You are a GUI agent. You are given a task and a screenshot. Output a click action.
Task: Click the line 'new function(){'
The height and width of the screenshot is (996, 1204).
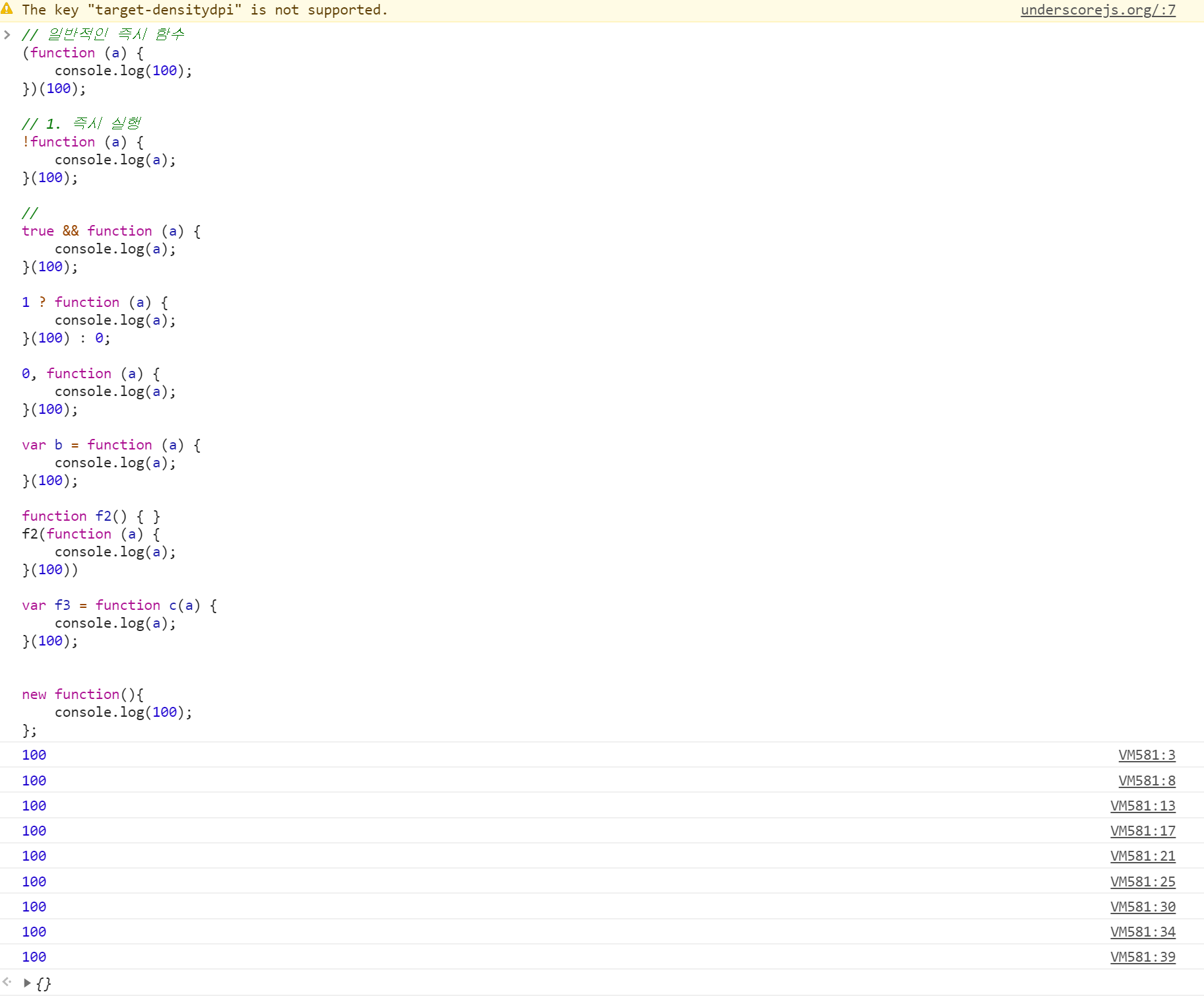point(83,694)
